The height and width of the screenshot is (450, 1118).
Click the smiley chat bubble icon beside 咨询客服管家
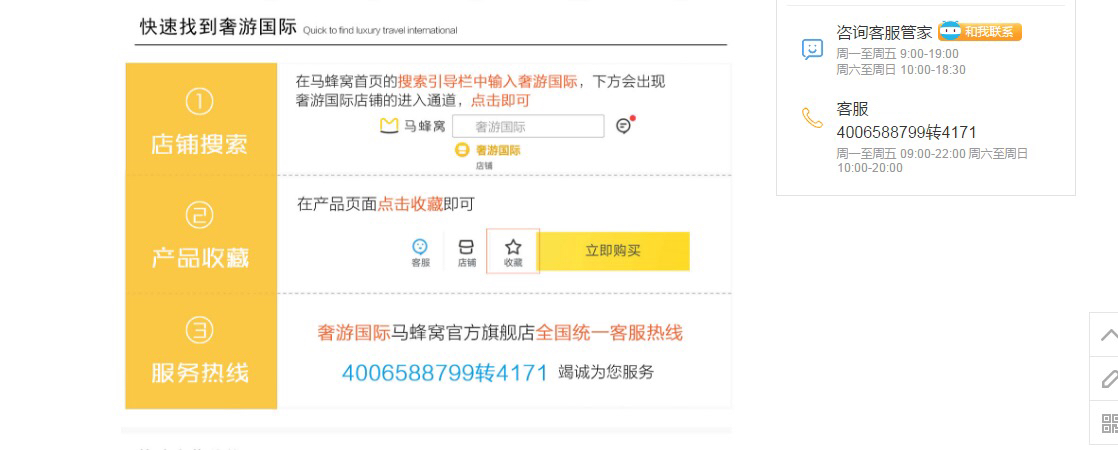(812, 49)
